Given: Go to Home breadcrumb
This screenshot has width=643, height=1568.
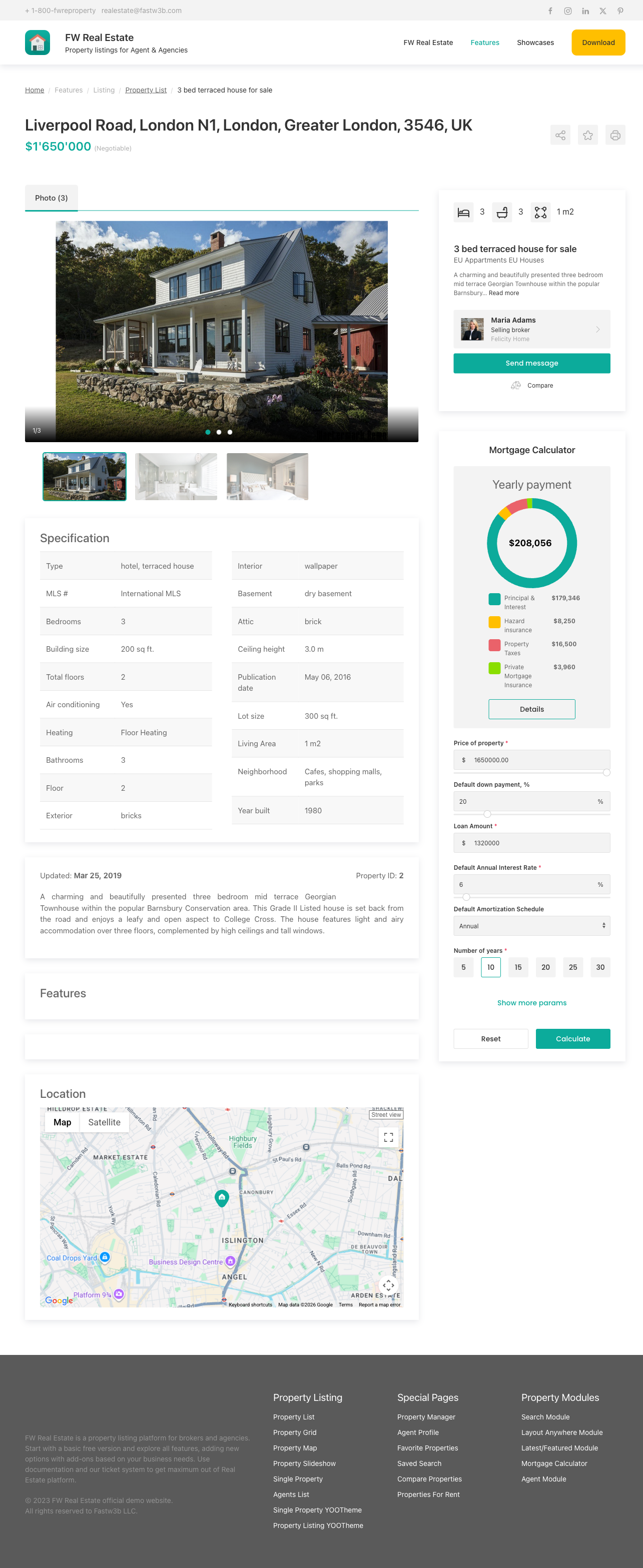Looking at the screenshot, I should (x=35, y=90).
